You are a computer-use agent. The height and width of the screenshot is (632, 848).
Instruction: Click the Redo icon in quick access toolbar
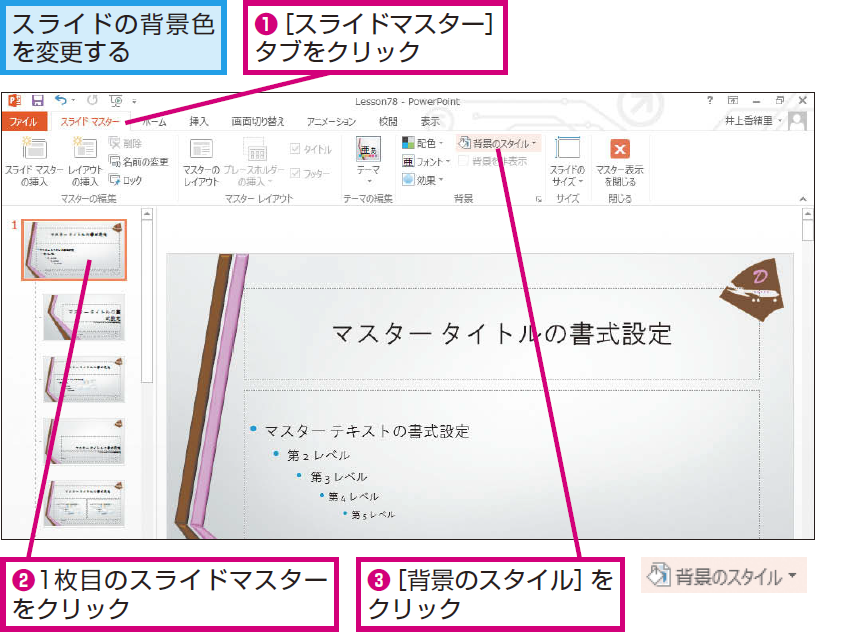(x=92, y=100)
